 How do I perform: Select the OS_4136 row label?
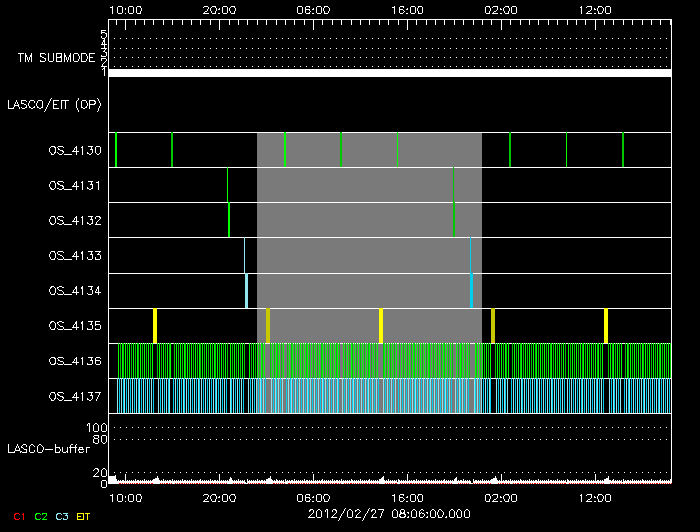click(x=75, y=360)
